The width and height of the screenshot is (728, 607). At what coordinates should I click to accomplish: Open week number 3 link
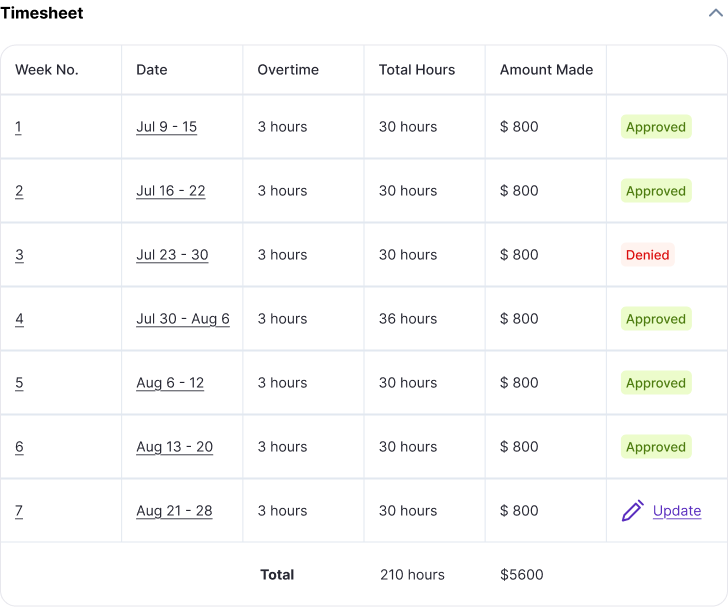click(x=19, y=255)
